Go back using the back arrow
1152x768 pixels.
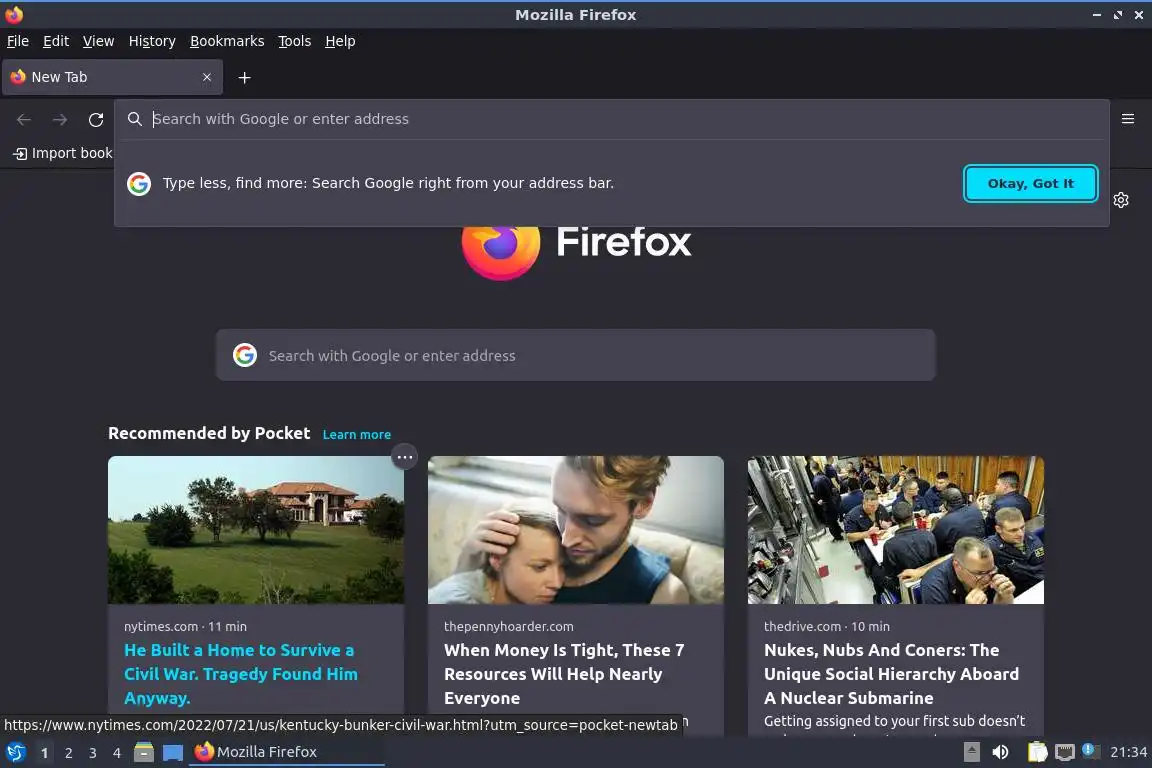tap(24, 119)
